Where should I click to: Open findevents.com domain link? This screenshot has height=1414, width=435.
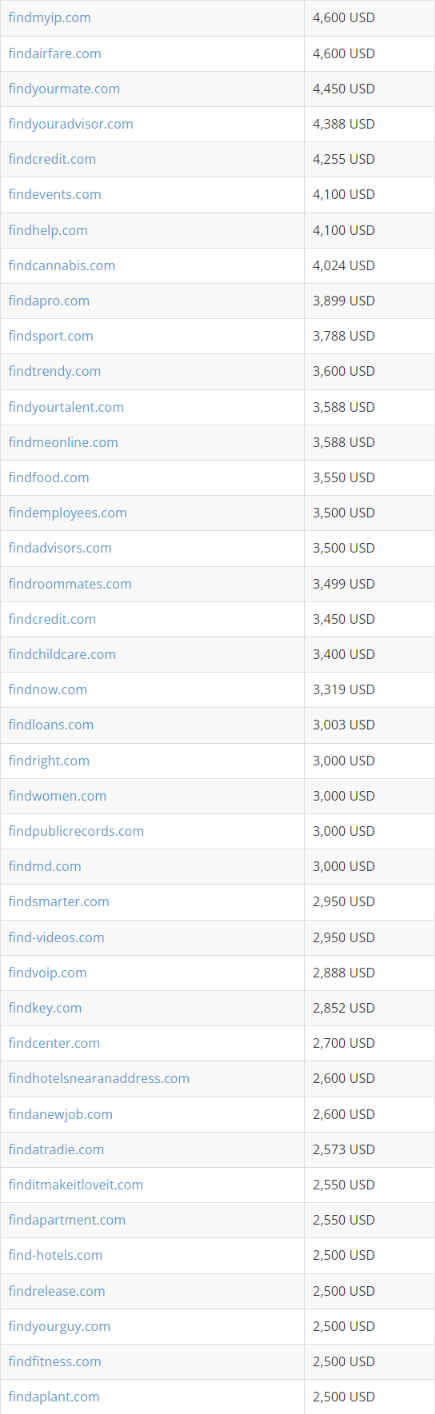pyautogui.click(x=55, y=194)
